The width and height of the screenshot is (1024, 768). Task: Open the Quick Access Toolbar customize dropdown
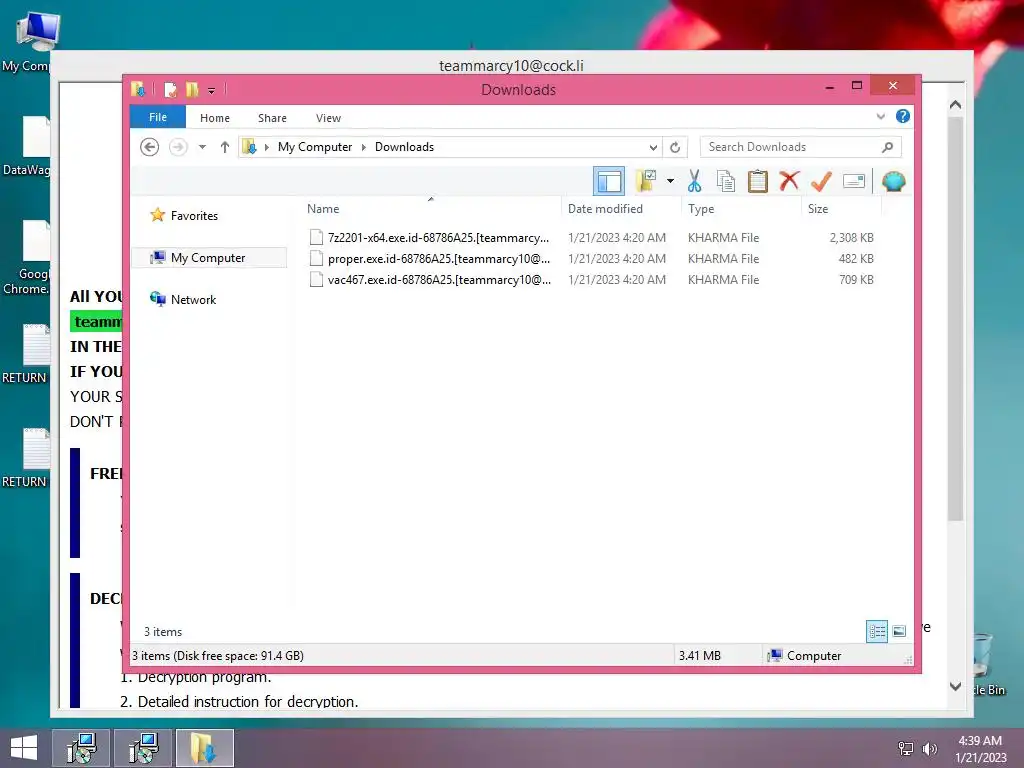pyautogui.click(x=212, y=90)
